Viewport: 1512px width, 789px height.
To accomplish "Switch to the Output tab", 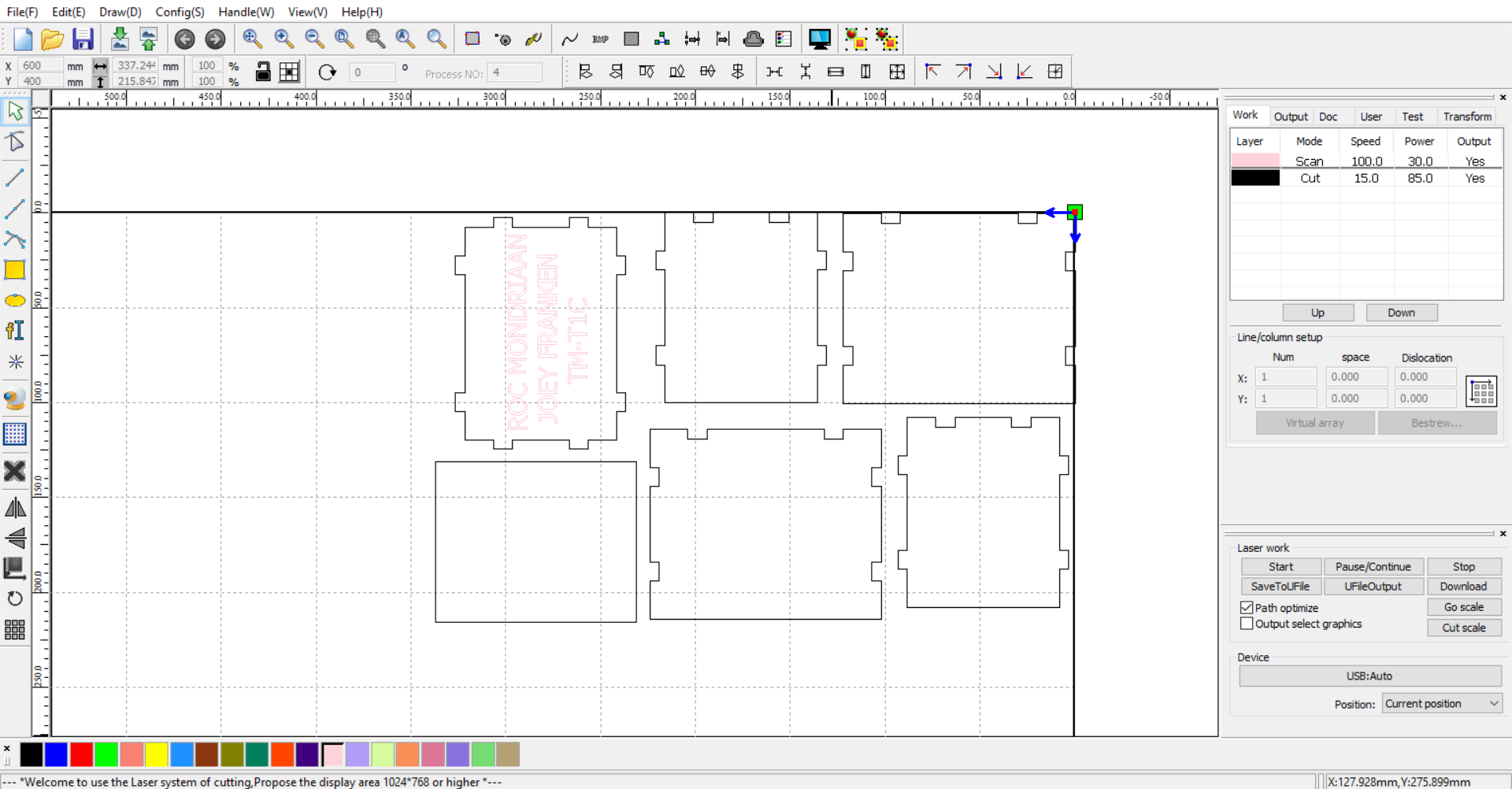I will (x=1291, y=117).
